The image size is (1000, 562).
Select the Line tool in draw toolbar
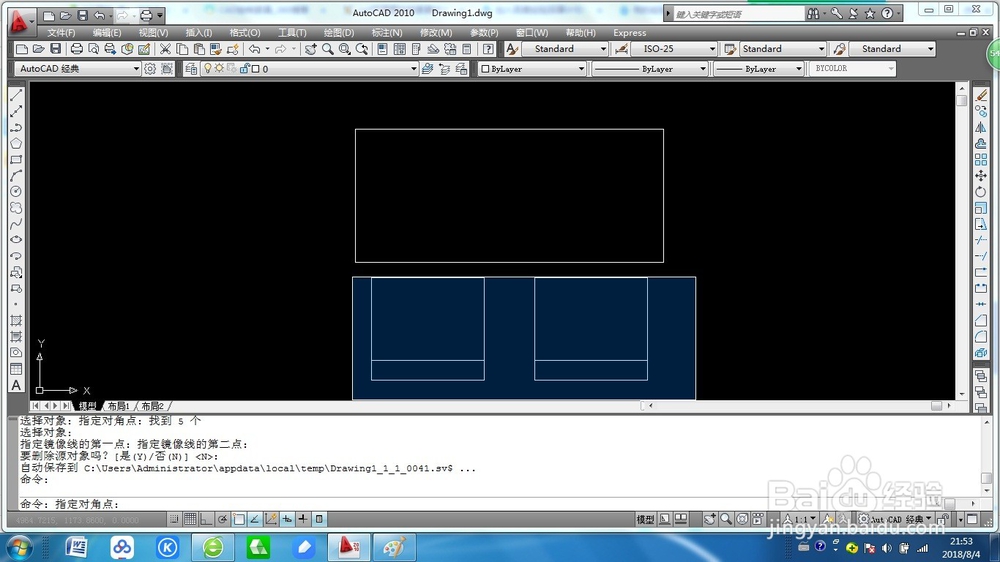16,95
